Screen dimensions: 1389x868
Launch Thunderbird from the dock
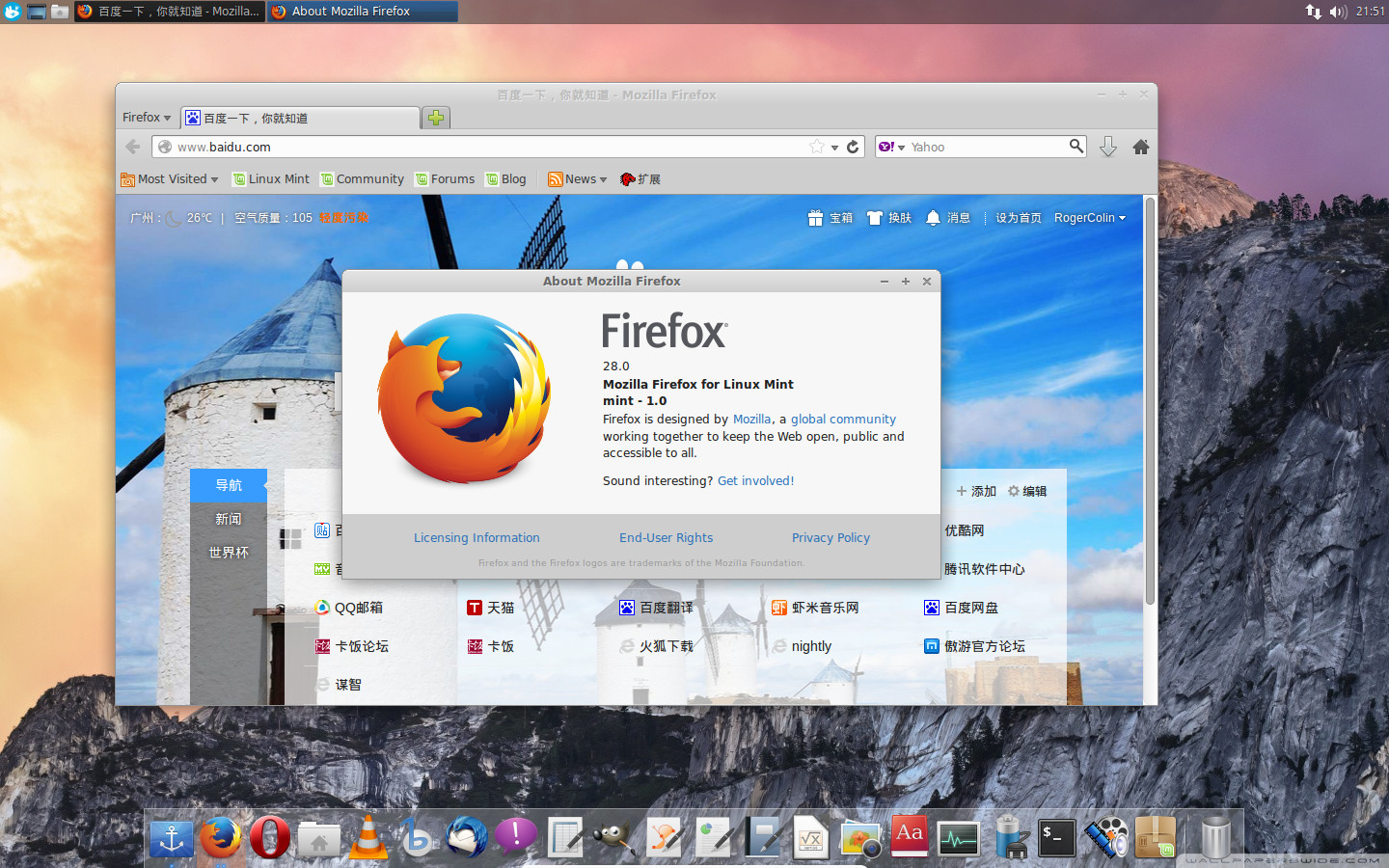click(467, 837)
